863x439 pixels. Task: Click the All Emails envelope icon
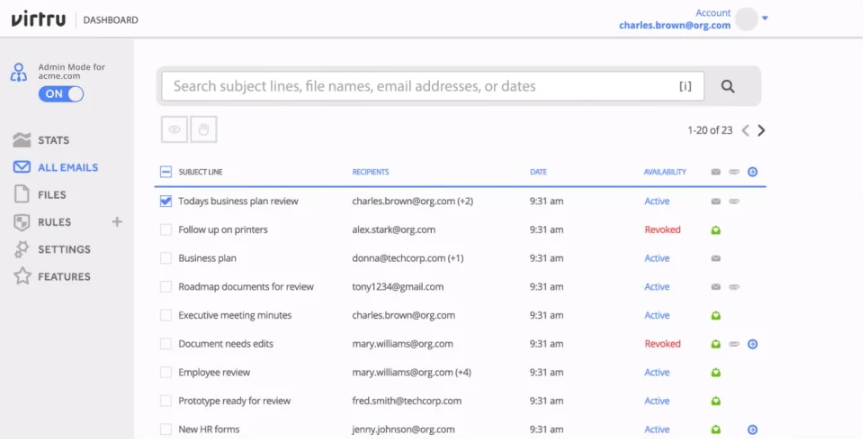[21, 166]
